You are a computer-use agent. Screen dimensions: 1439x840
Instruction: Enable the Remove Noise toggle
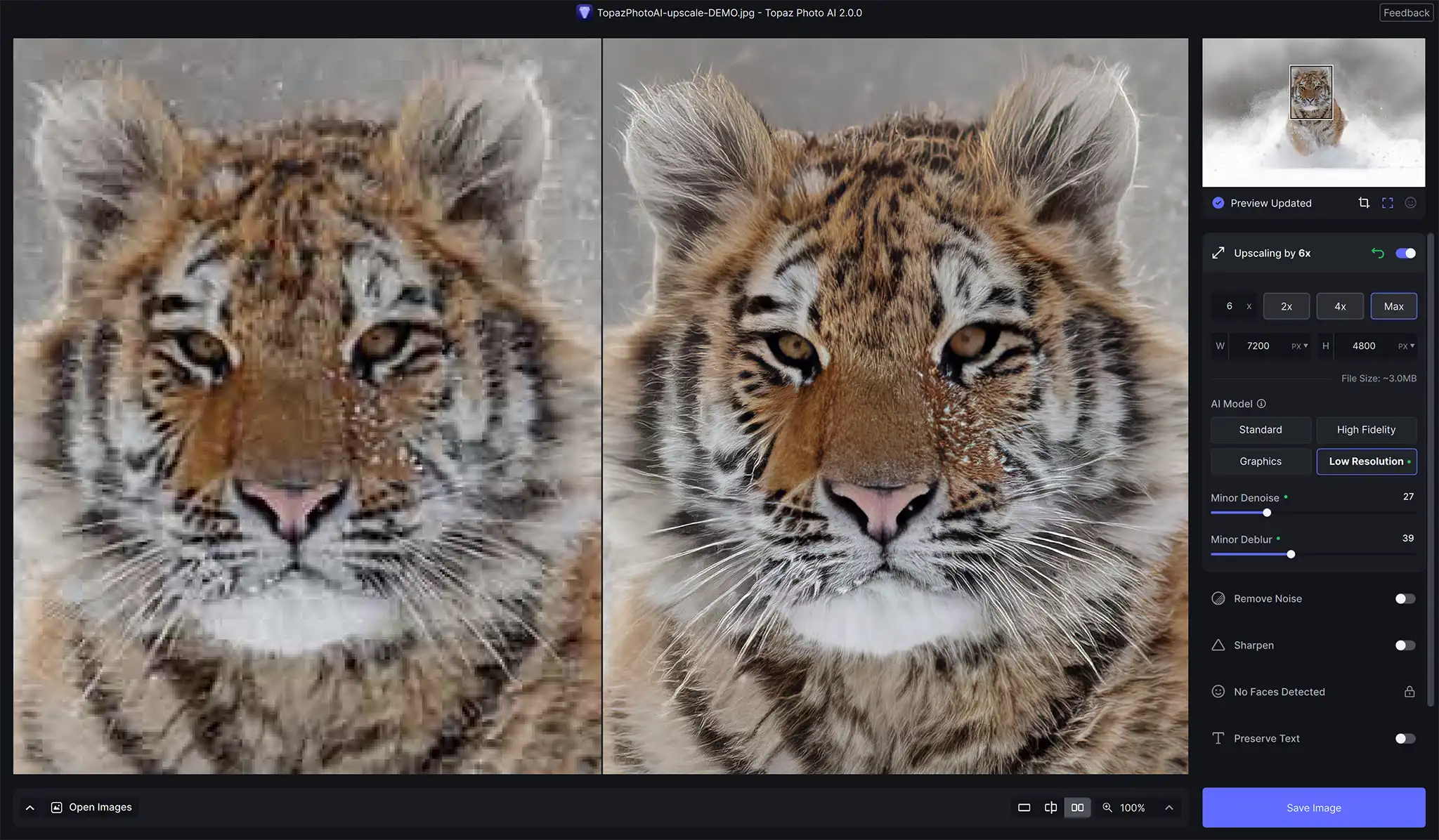tap(1405, 599)
